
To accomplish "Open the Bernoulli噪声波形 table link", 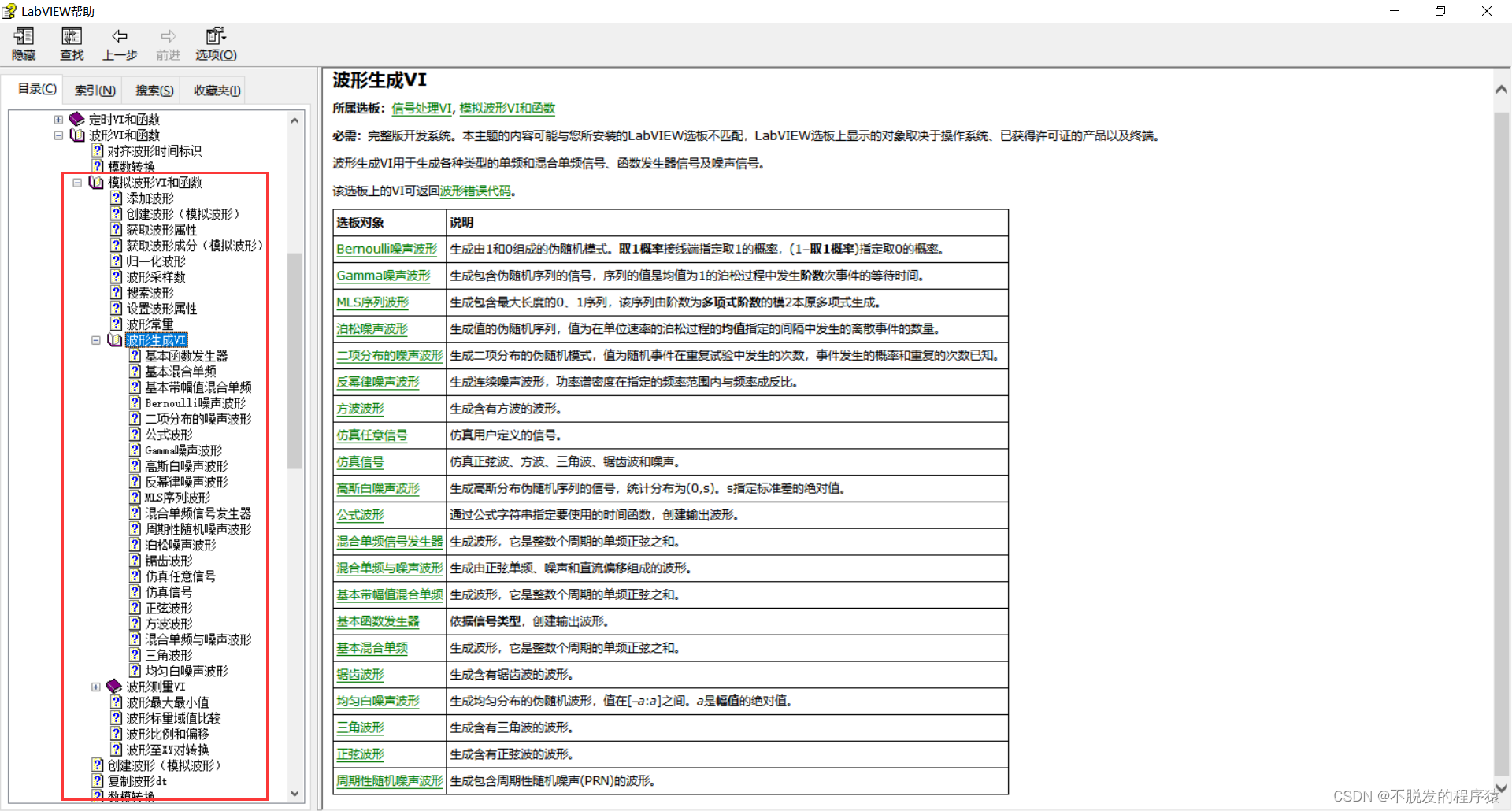I will [x=387, y=249].
